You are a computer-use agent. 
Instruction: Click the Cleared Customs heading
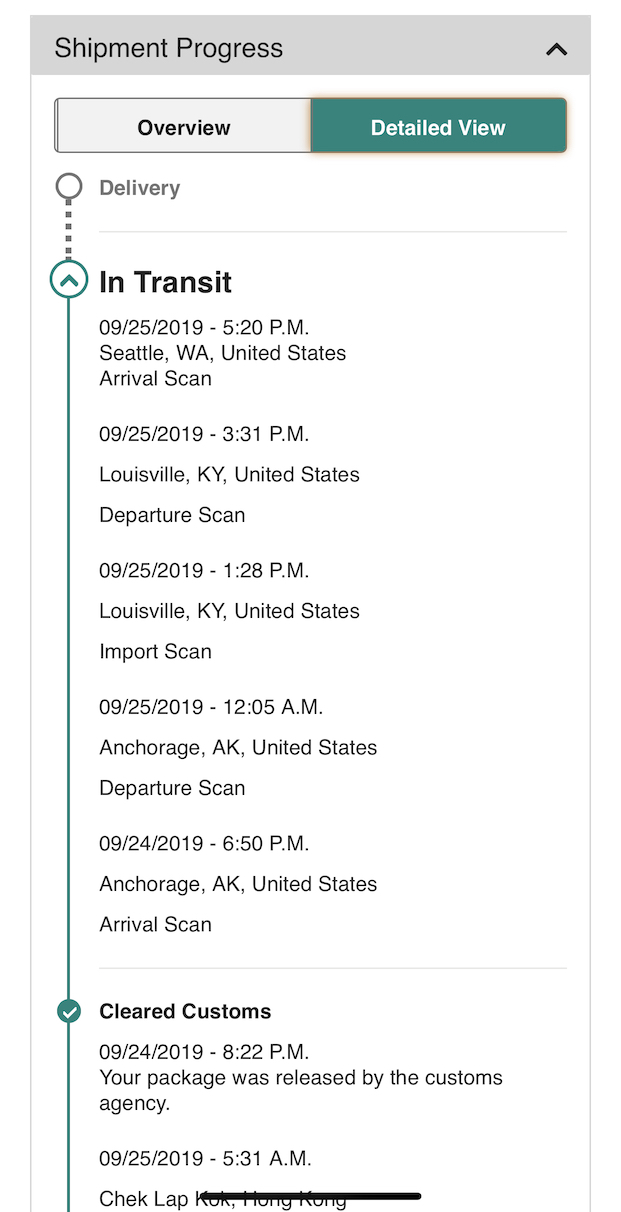(x=185, y=1011)
